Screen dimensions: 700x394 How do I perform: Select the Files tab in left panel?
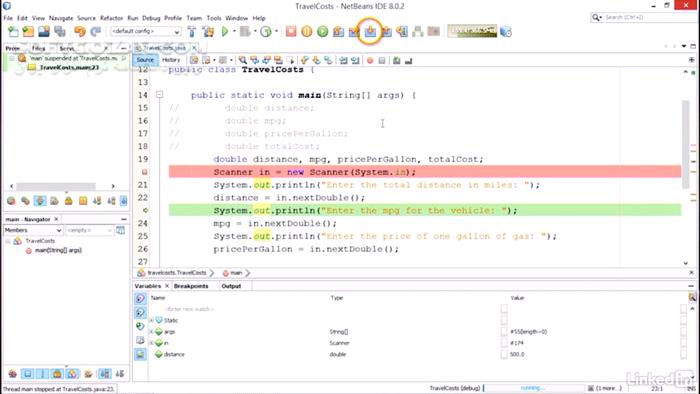pyautogui.click(x=38, y=48)
